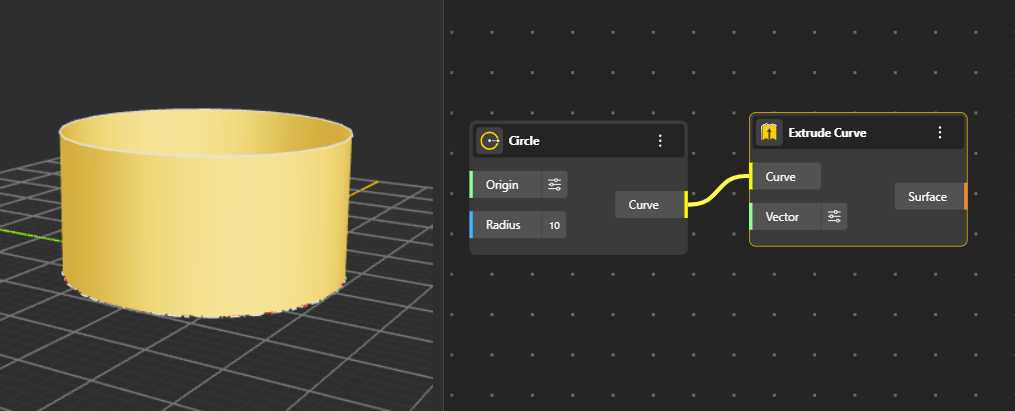Click the green Origin input port
This screenshot has height=411, width=1015.
click(471, 184)
